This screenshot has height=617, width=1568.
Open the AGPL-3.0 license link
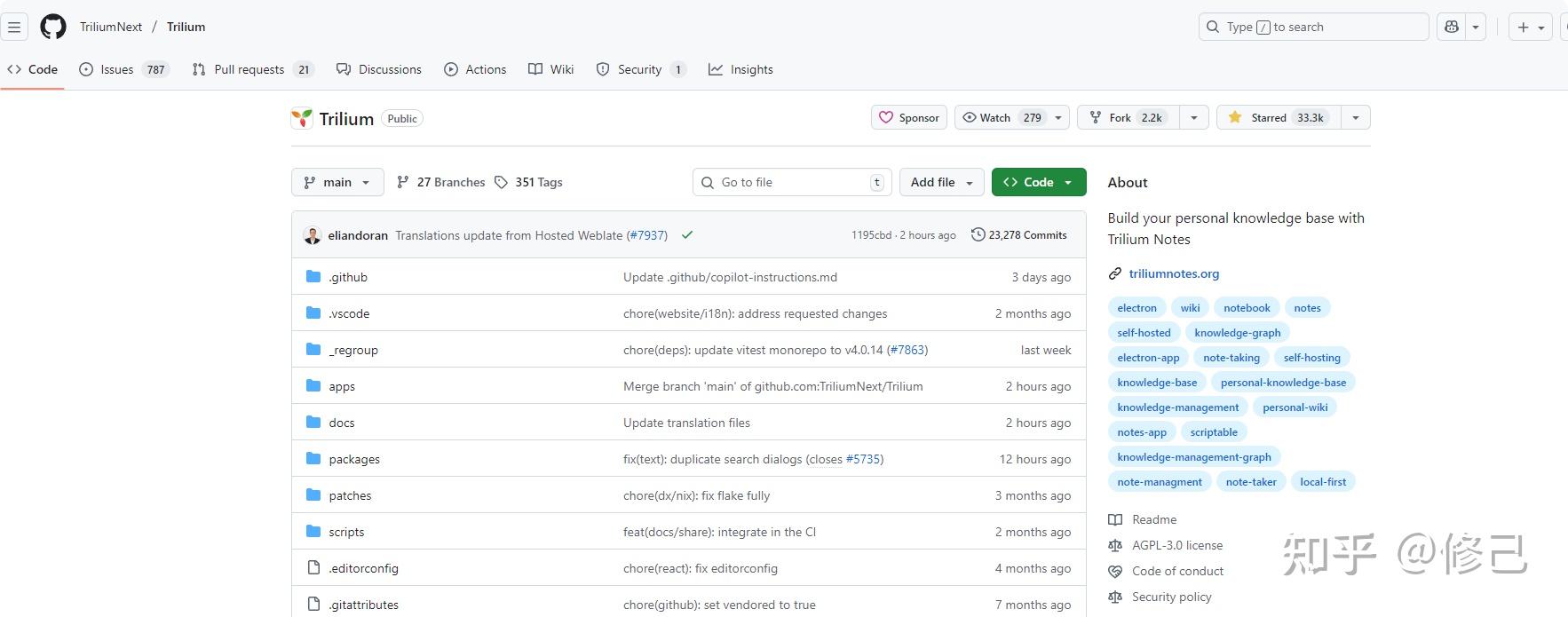pyautogui.click(x=1177, y=545)
